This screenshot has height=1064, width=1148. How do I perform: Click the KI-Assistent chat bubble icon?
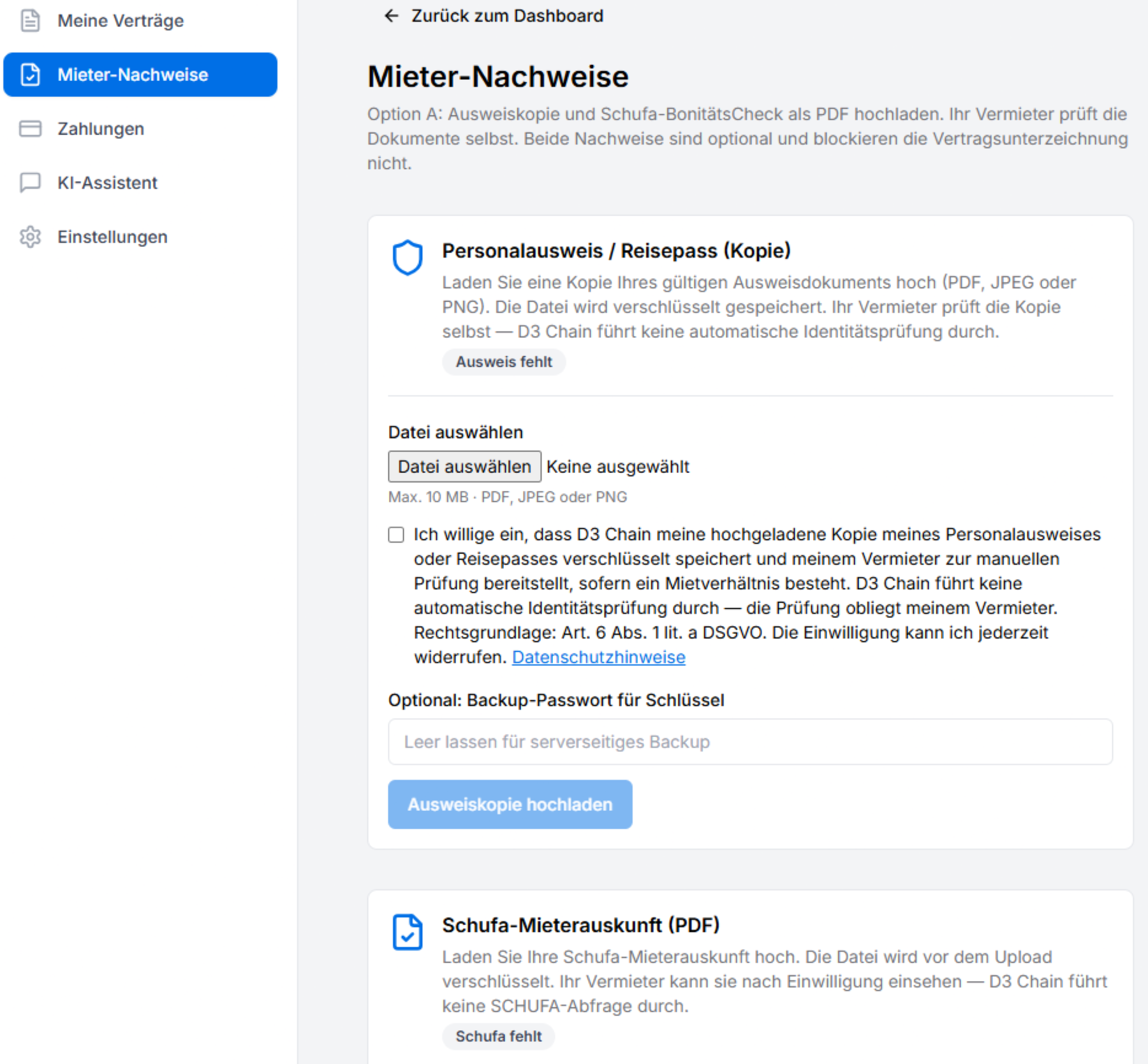point(30,183)
